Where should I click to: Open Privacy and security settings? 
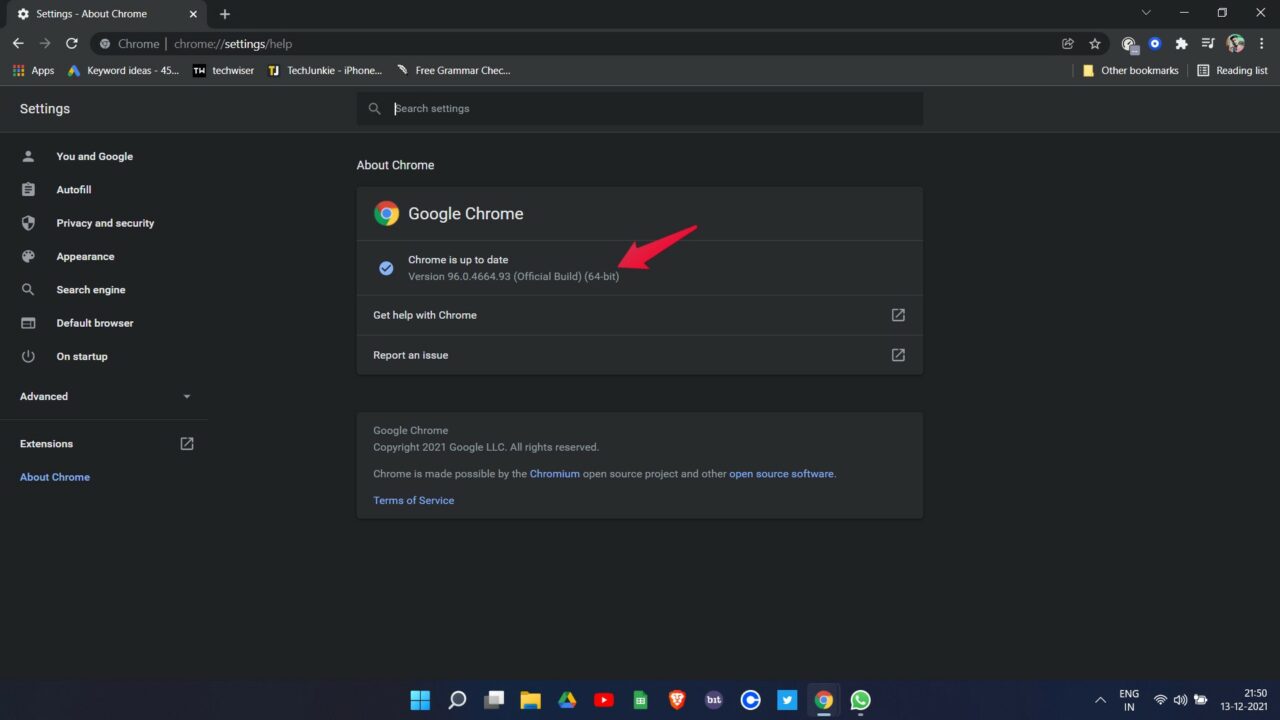point(104,223)
